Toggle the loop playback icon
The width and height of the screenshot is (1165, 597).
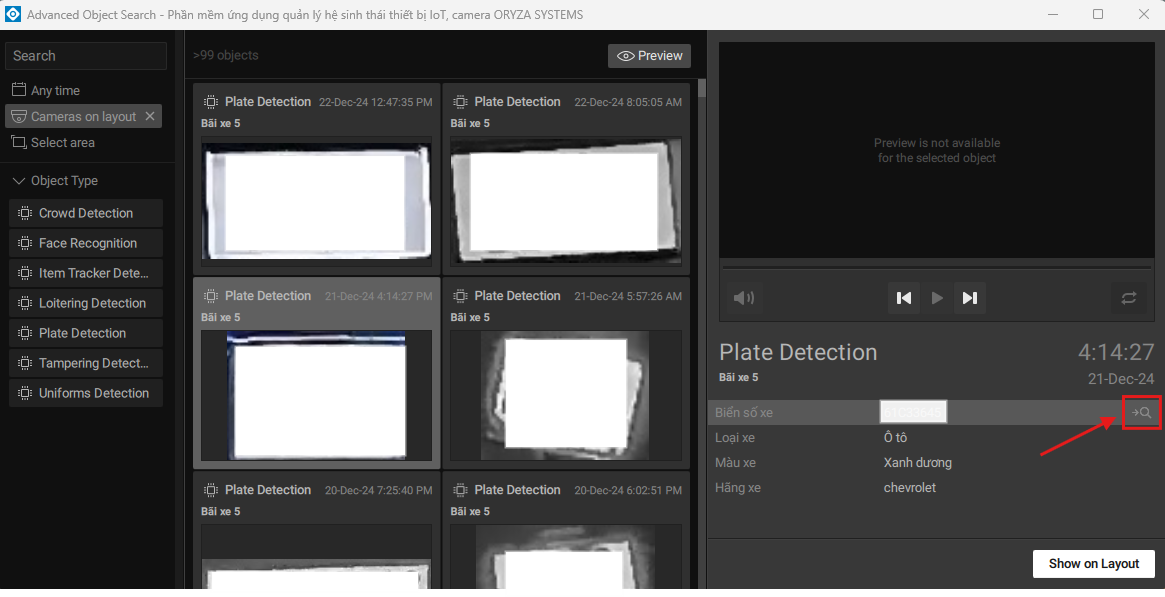[x=1129, y=298]
